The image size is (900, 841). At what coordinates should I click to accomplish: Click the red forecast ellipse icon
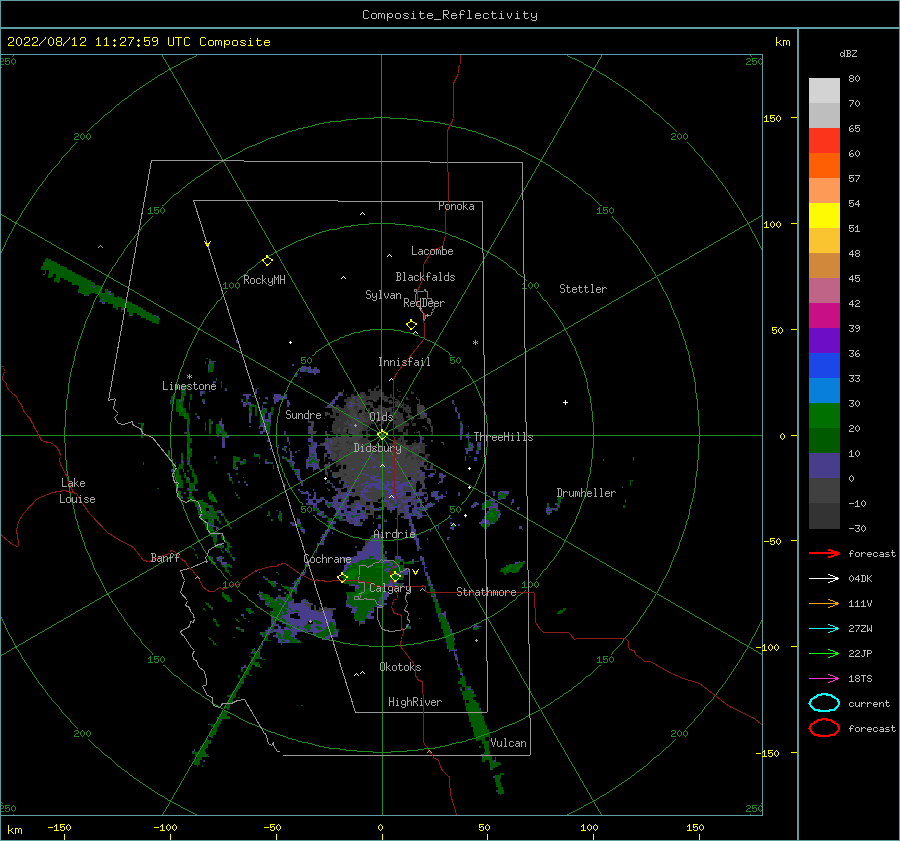click(824, 728)
